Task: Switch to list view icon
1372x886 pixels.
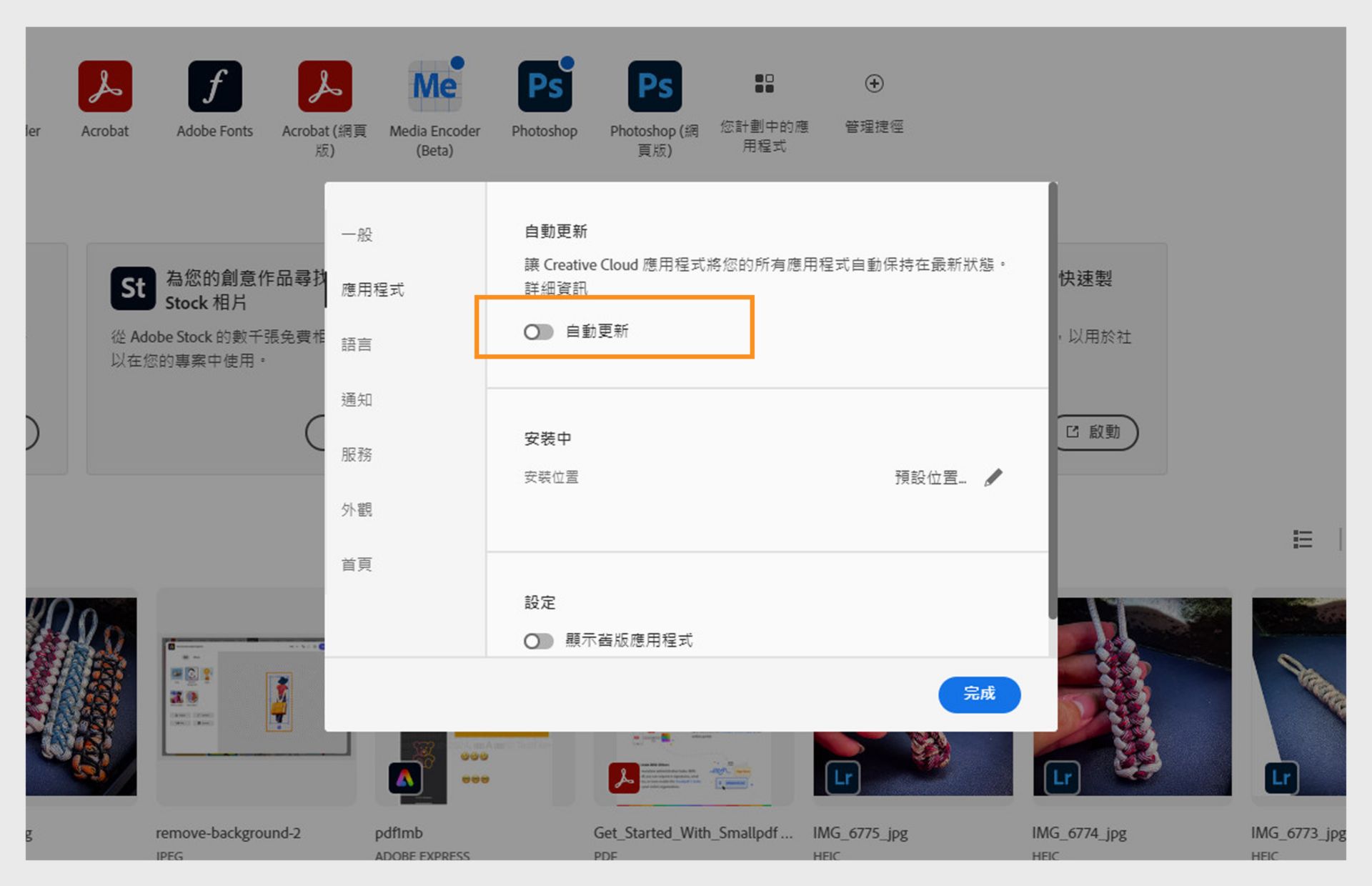Action: click(x=1302, y=539)
